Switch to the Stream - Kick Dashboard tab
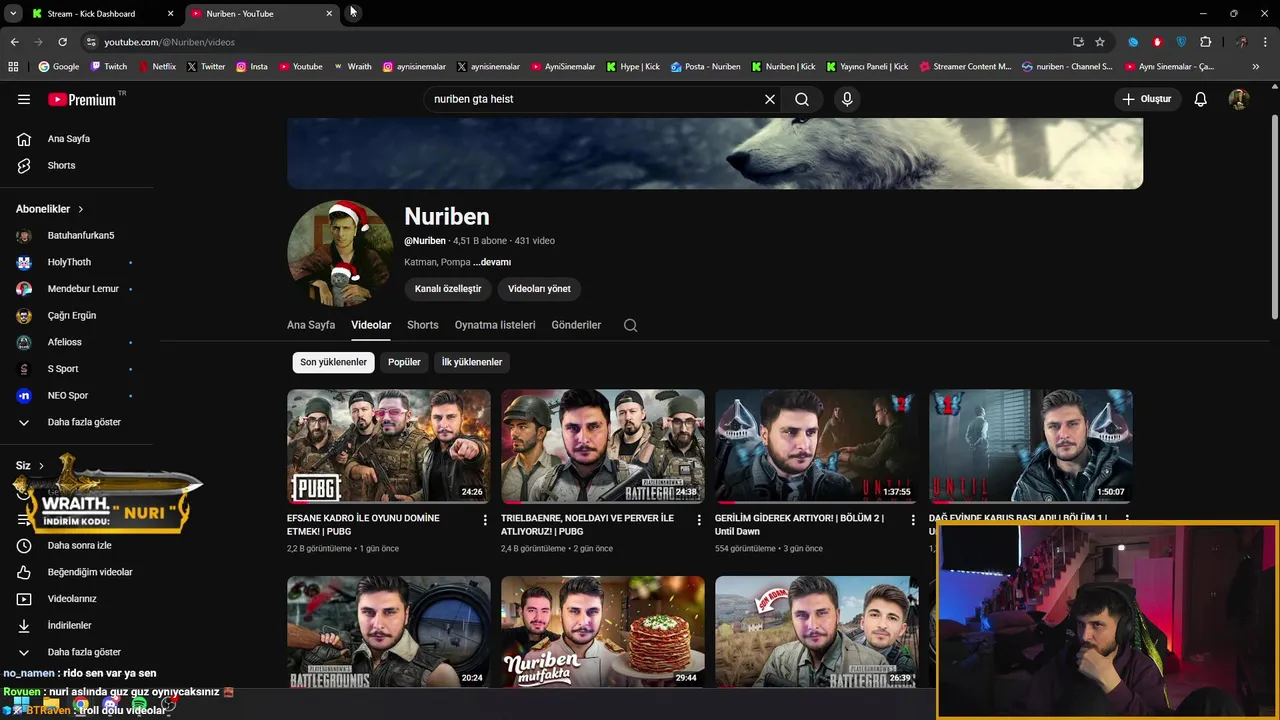Screen dimensions: 1280x720 coord(103,14)
